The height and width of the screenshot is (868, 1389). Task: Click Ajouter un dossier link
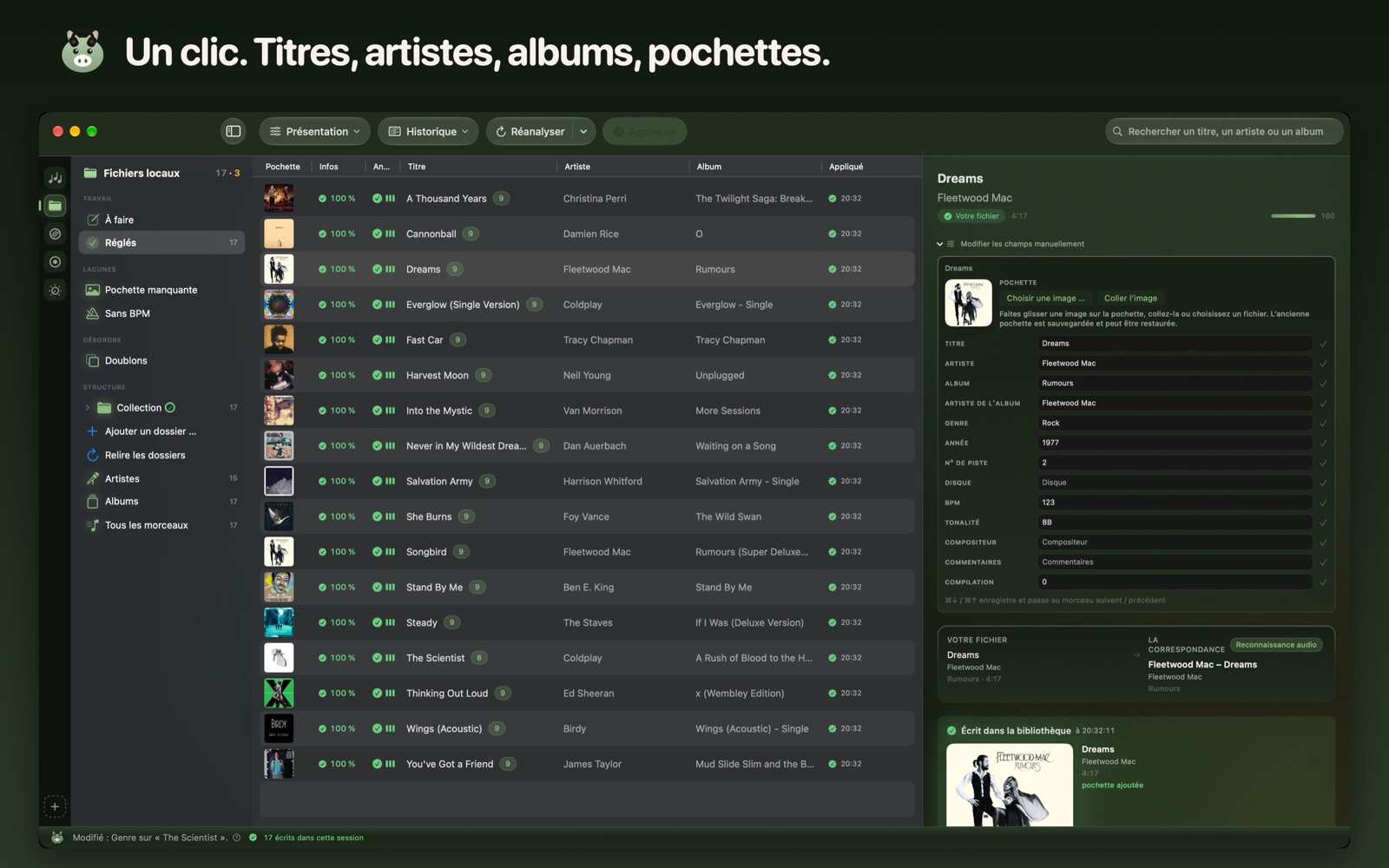pos(150,431)
